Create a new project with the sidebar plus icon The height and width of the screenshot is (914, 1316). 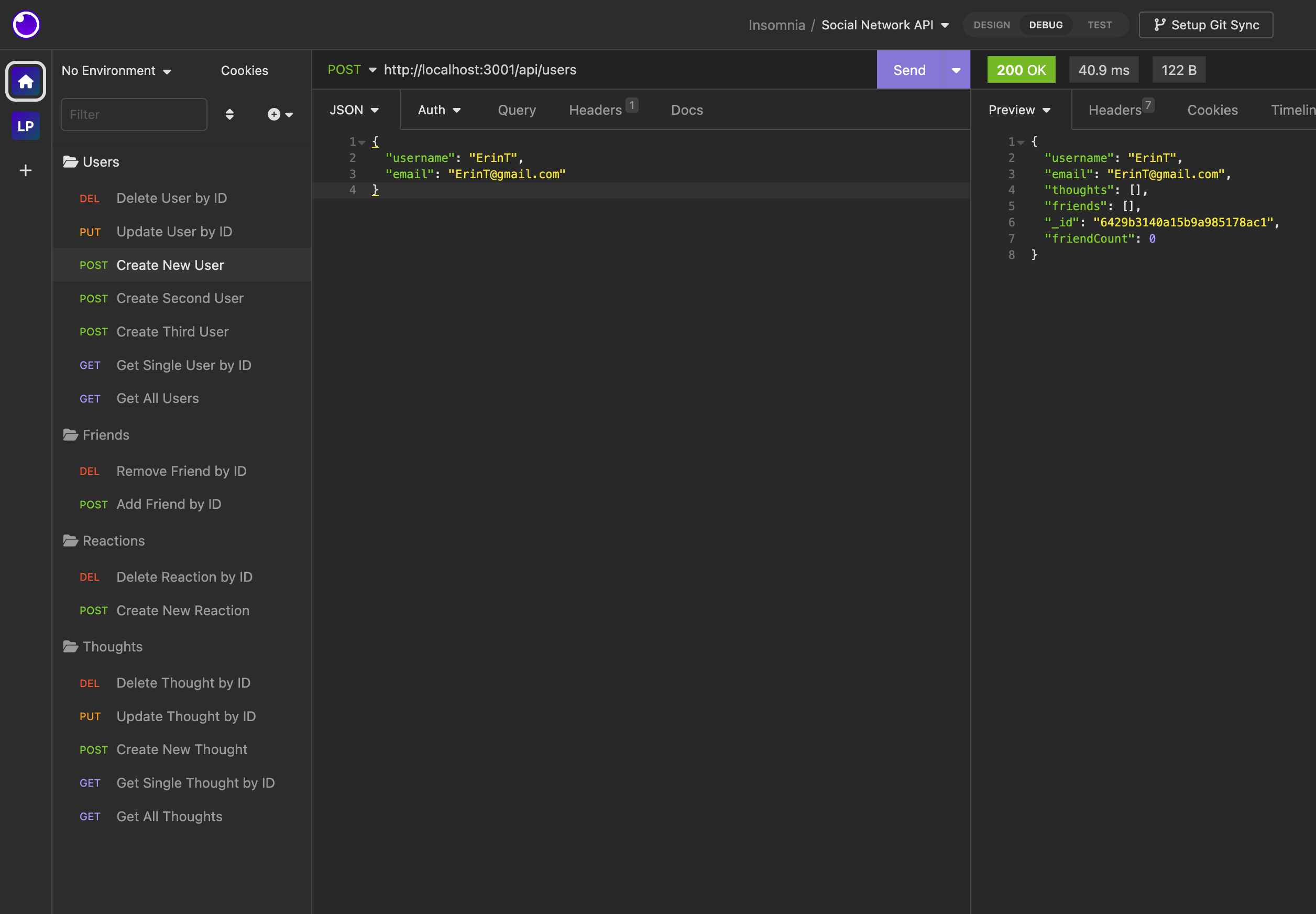coord(25,169)
